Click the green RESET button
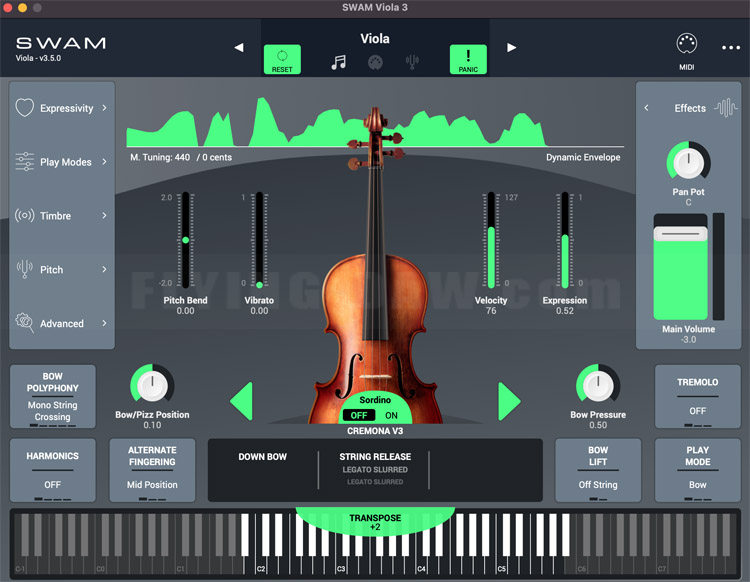This screenshot has width=750, height=582. (282, 59)
